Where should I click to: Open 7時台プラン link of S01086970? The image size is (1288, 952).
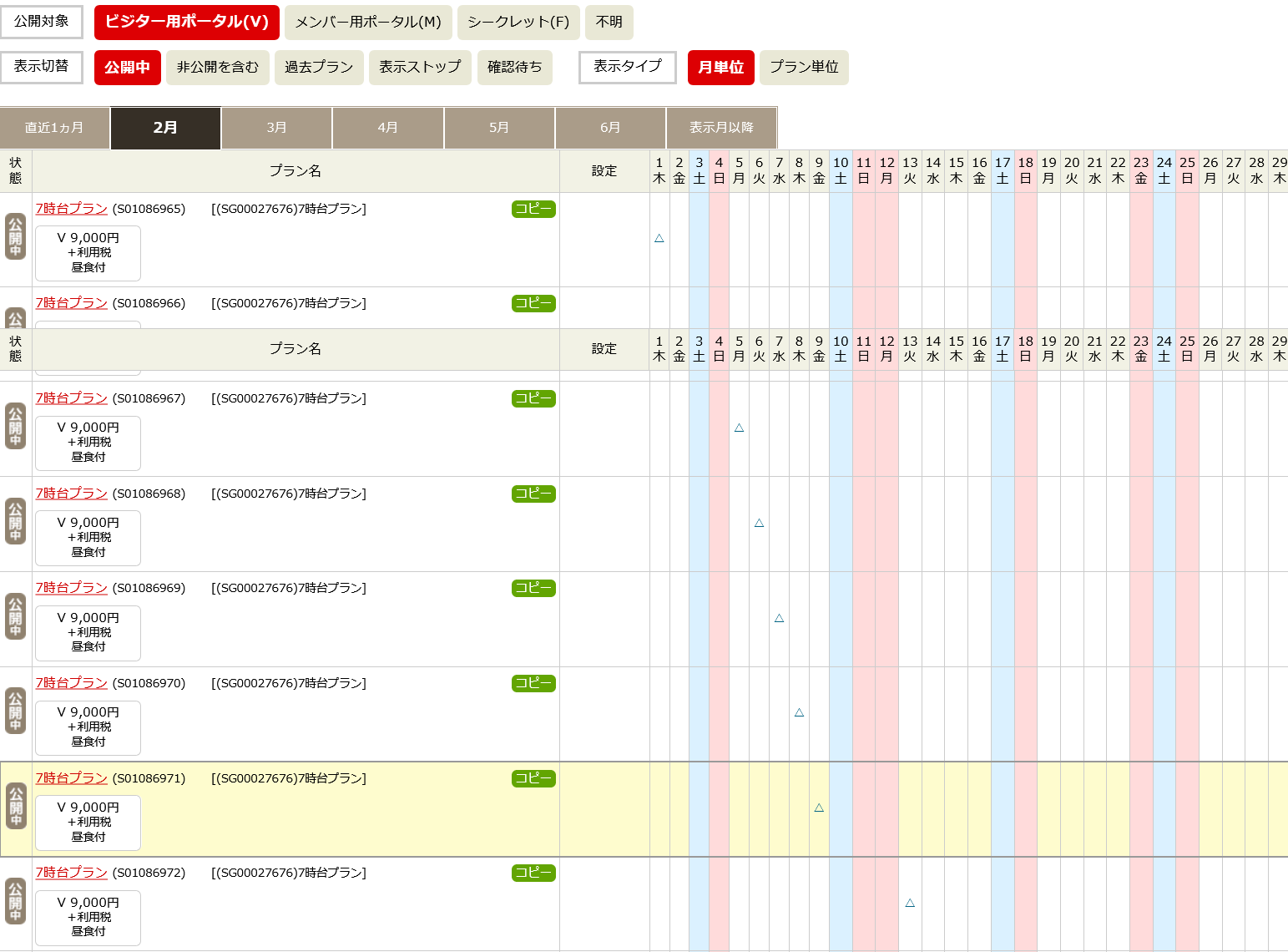click(x=72, y=683)
